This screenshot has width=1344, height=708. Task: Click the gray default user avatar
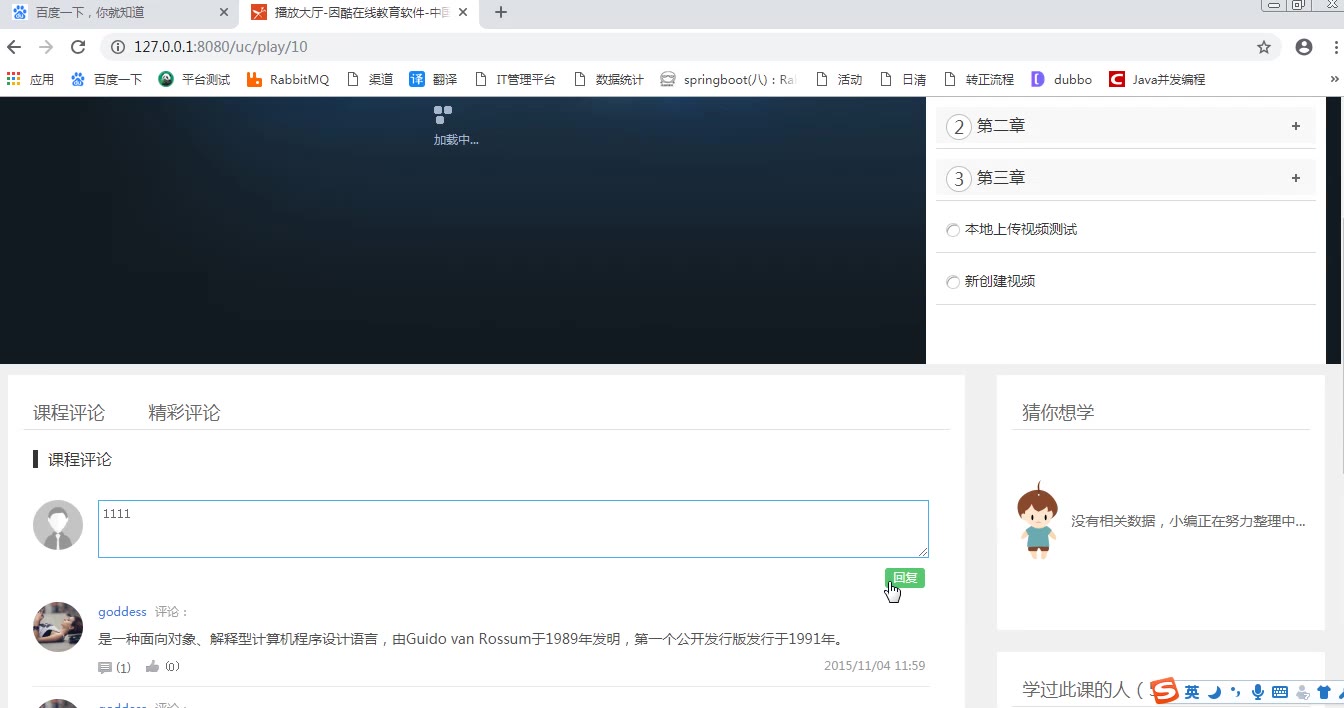[x=58, y=525]
